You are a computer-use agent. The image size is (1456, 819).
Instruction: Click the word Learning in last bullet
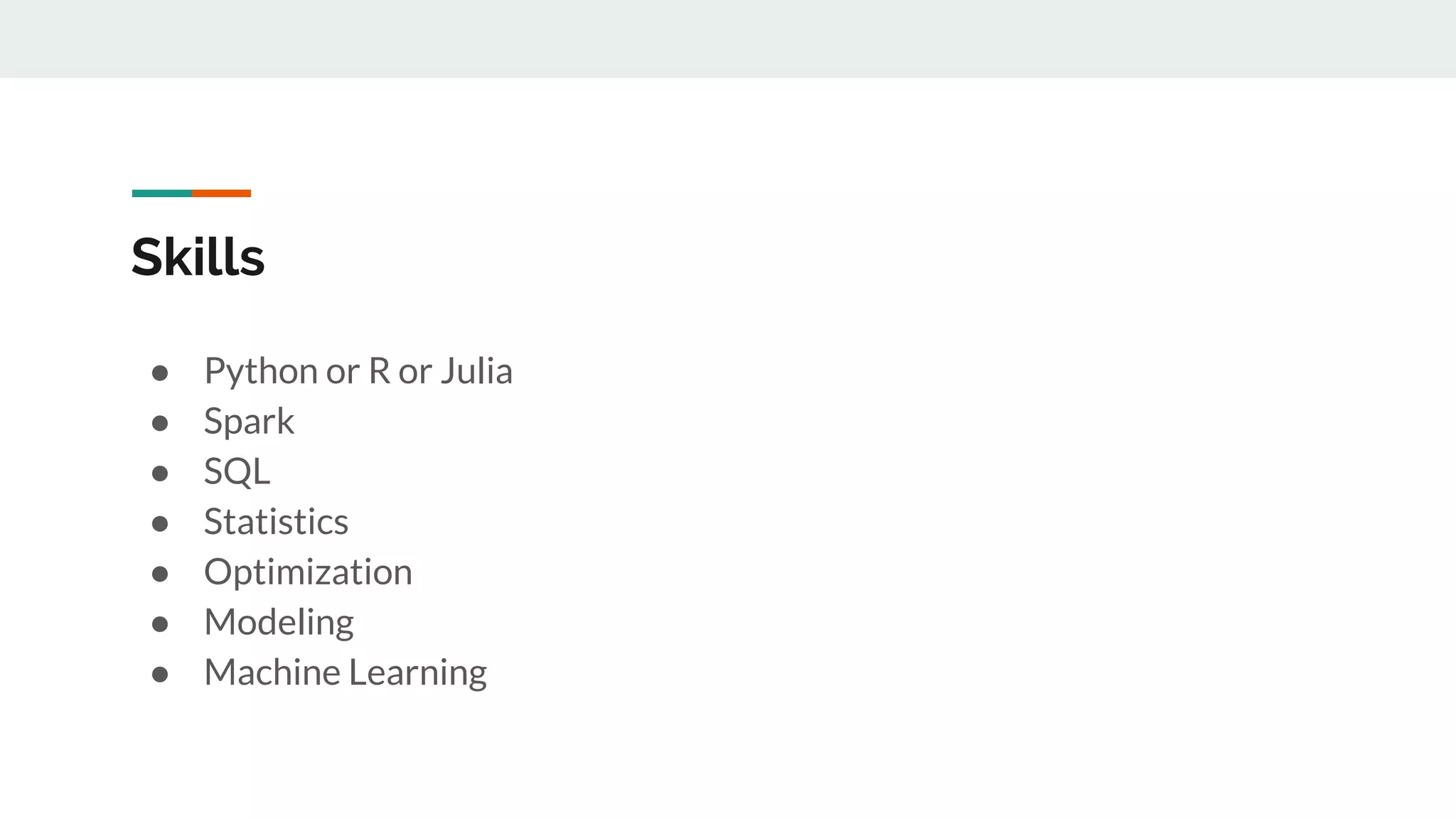coord(418,673)
